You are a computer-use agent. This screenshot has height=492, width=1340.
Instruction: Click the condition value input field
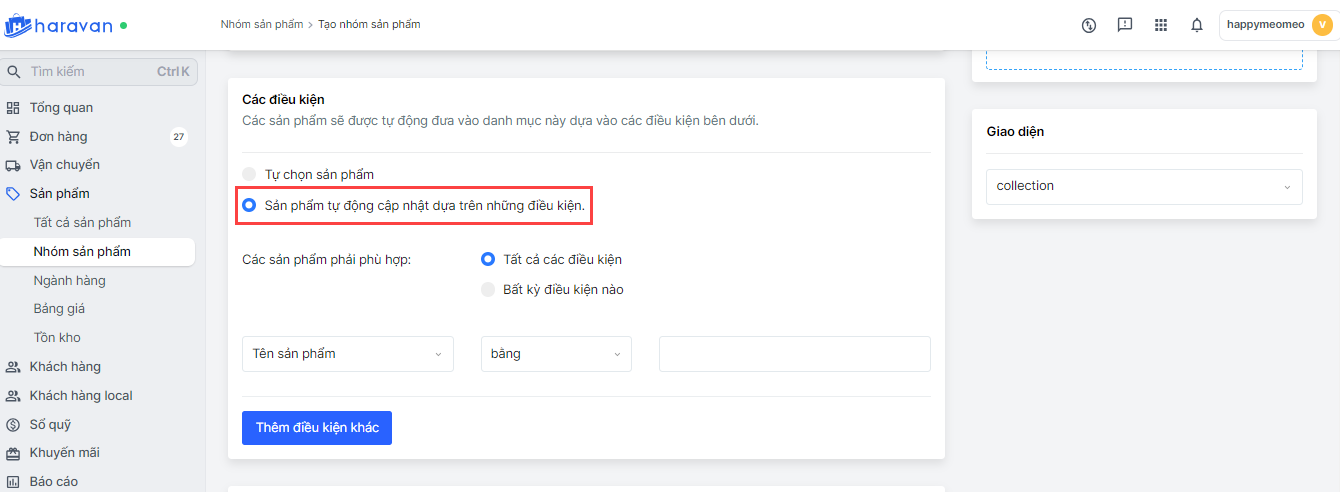pos(795,354)
